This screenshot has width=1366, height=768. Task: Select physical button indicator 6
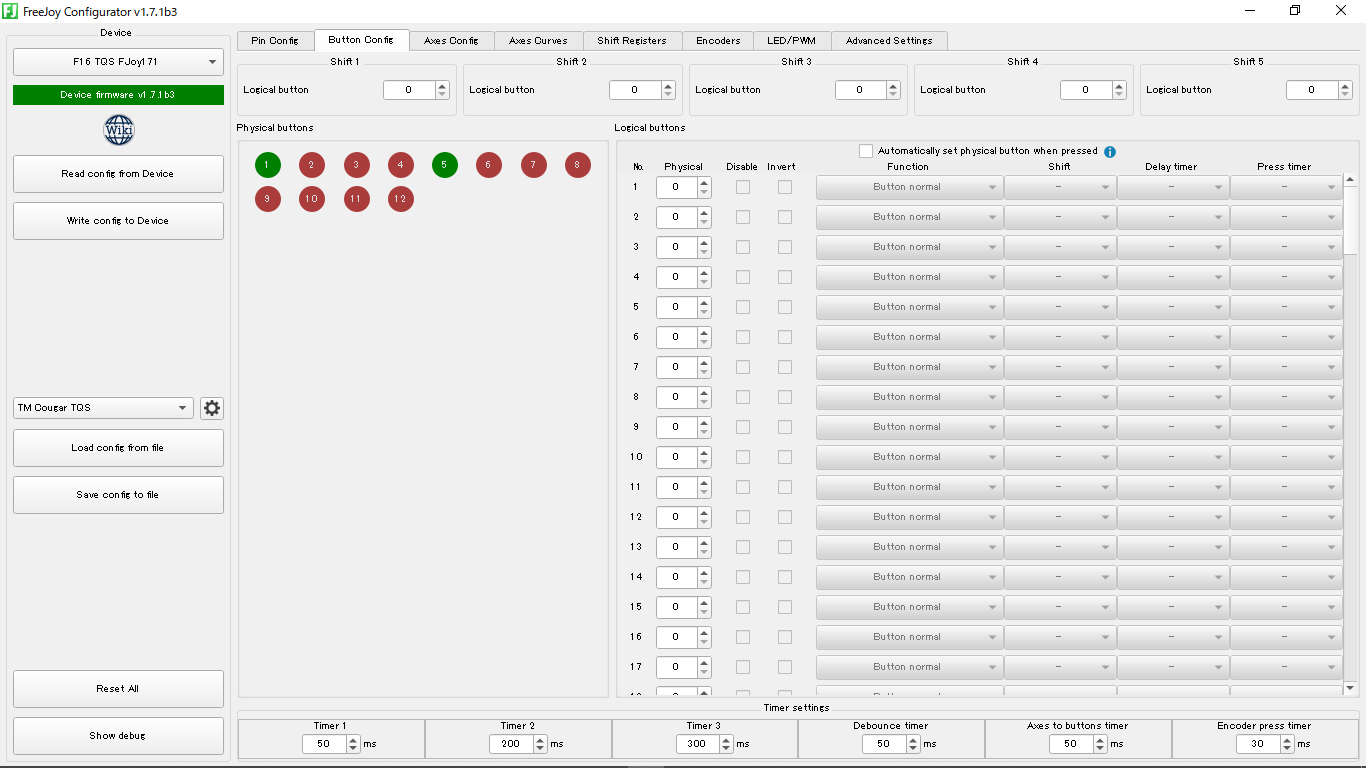coord(489,165)
